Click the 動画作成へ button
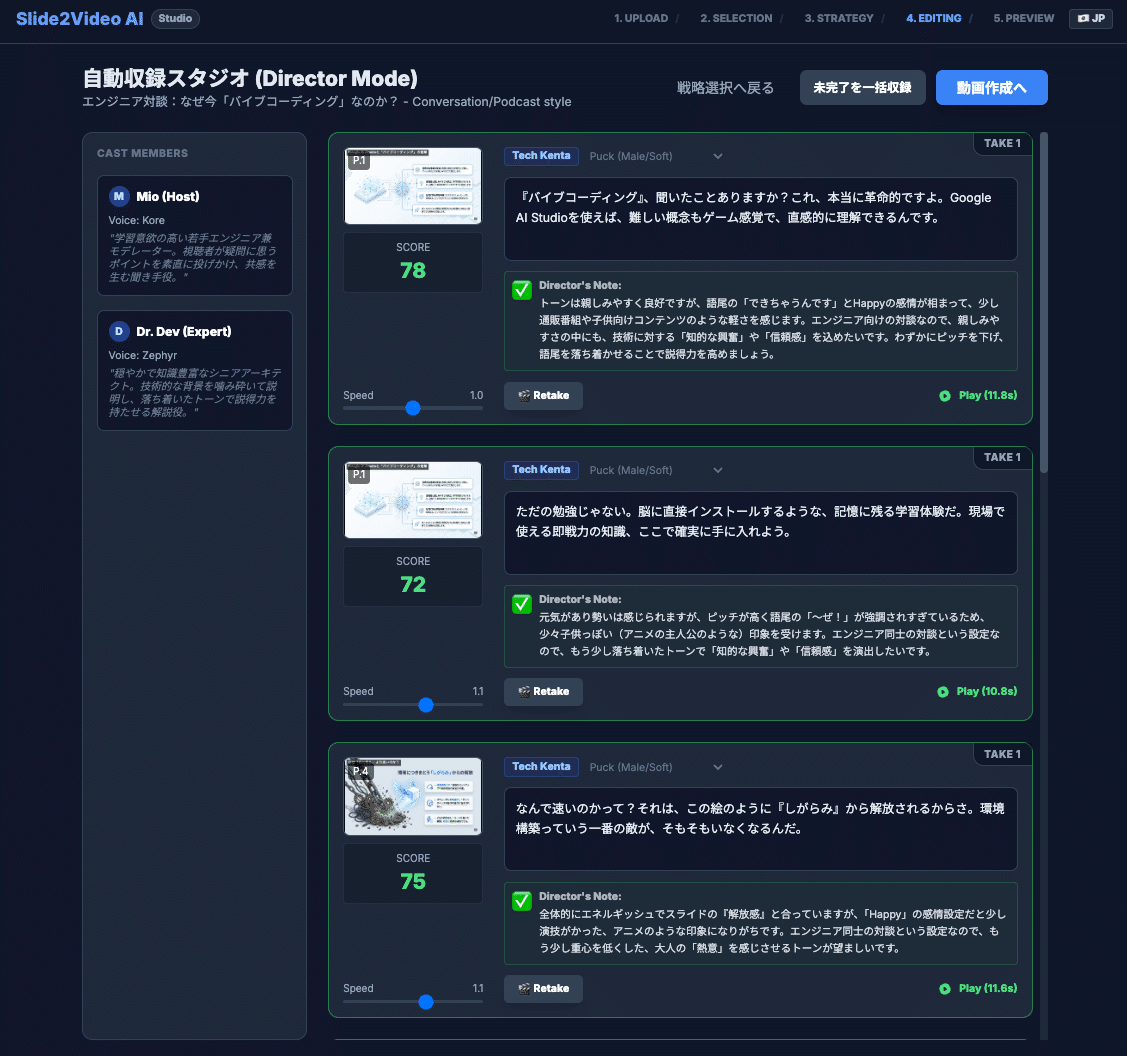The image size is (1127, 1056). coord(991,87)
